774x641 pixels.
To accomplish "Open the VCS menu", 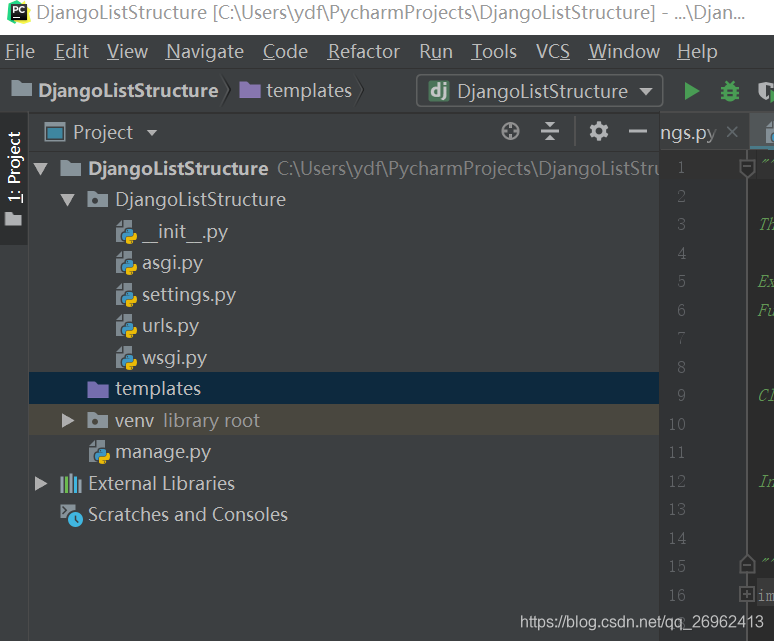I will [x=553, y=52].
